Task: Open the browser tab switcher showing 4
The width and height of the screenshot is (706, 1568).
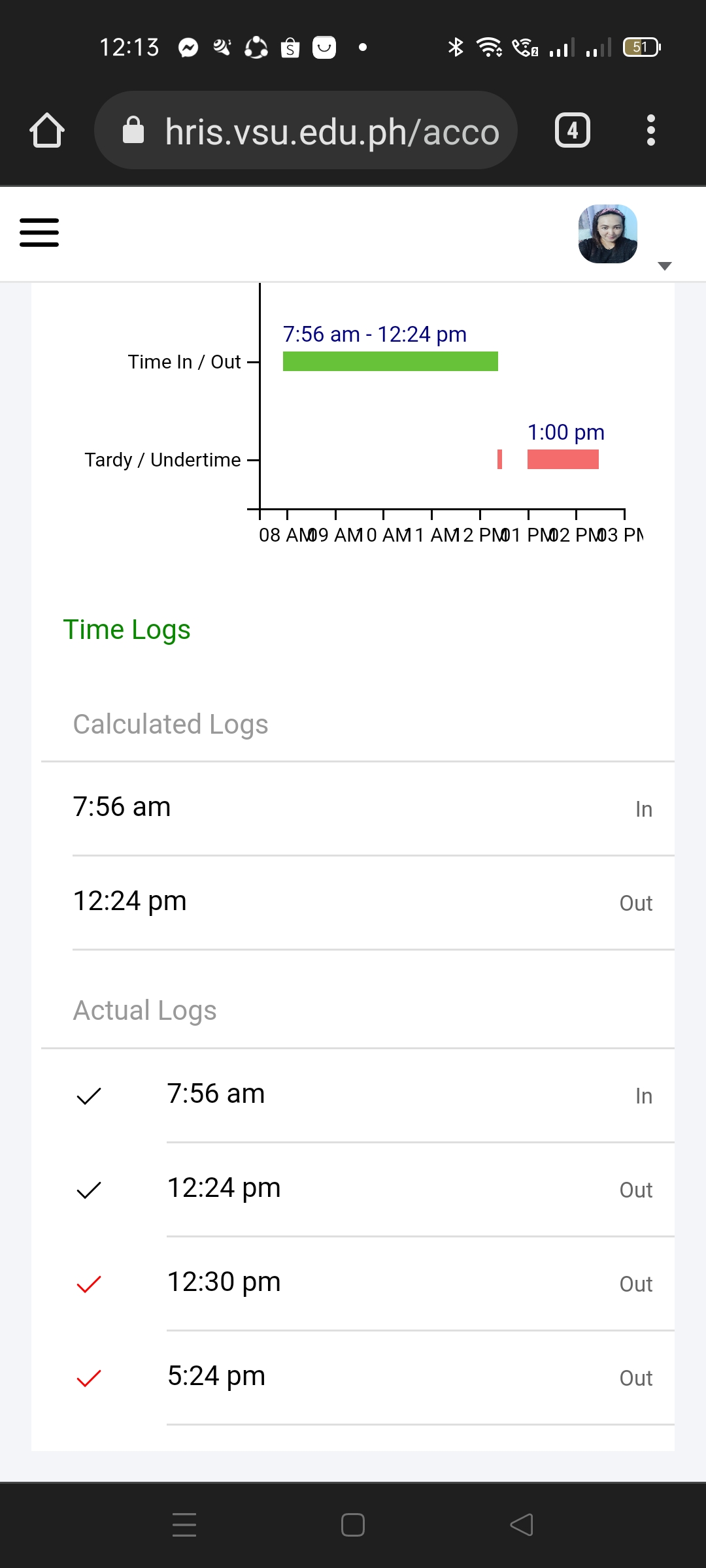Action: pos(572,131)
